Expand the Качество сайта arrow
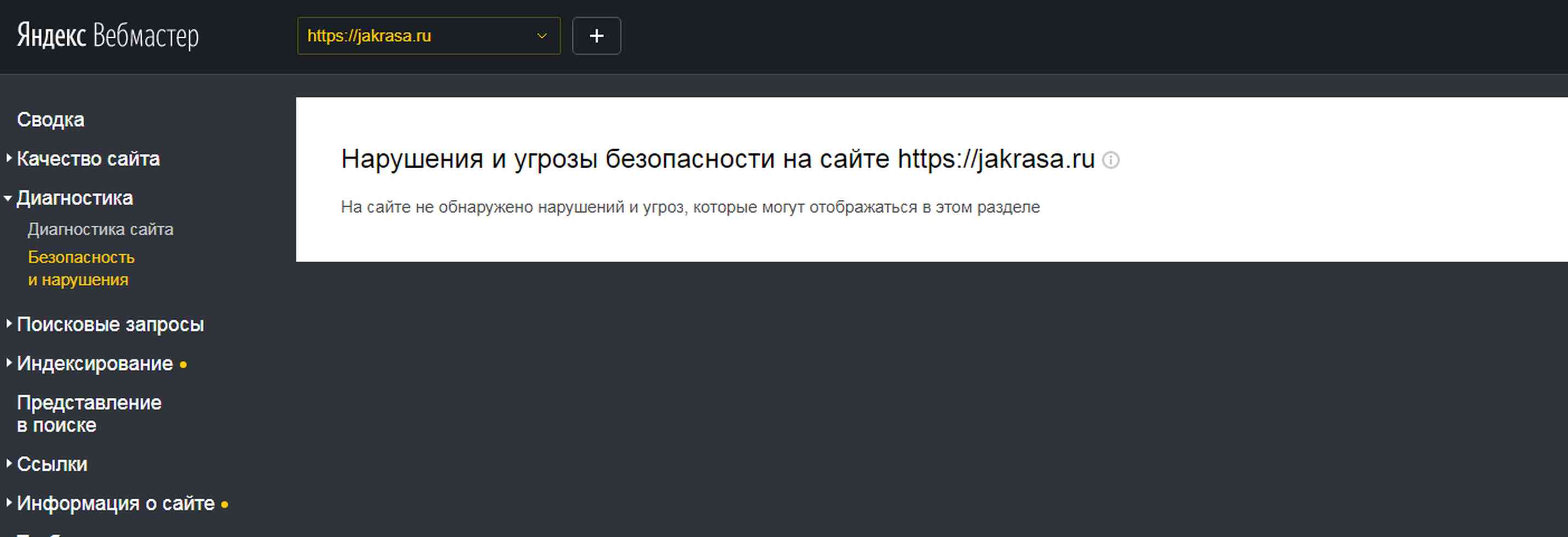 9,158
